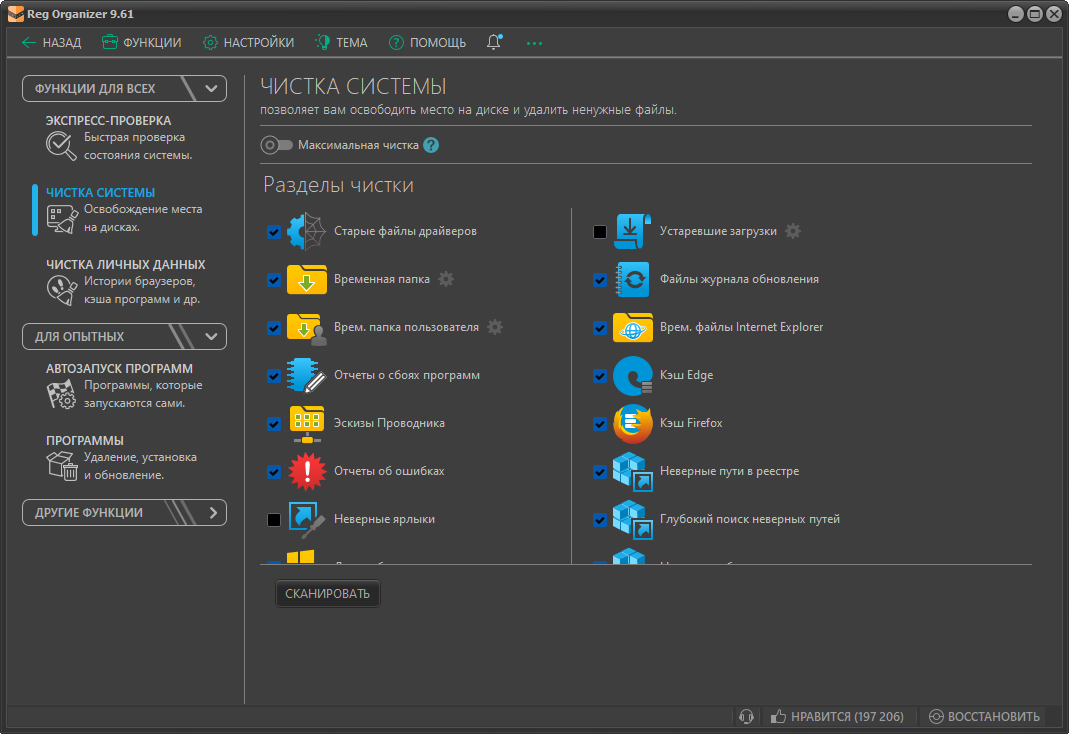The height and width of the screenshot is (734, 1069).
Task: Check the Устаревшие загрузки checkbox
Action: coord(600,232)
